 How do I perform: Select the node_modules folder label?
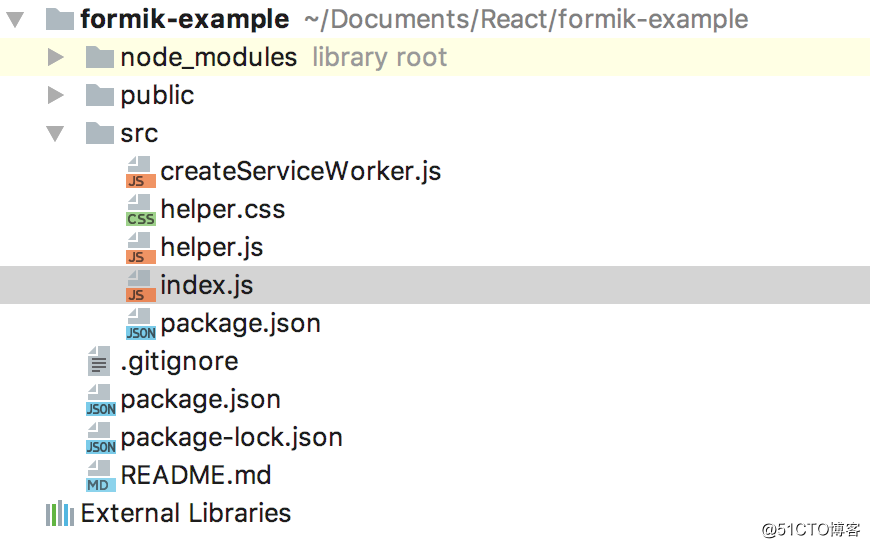[x=209, y=58]
